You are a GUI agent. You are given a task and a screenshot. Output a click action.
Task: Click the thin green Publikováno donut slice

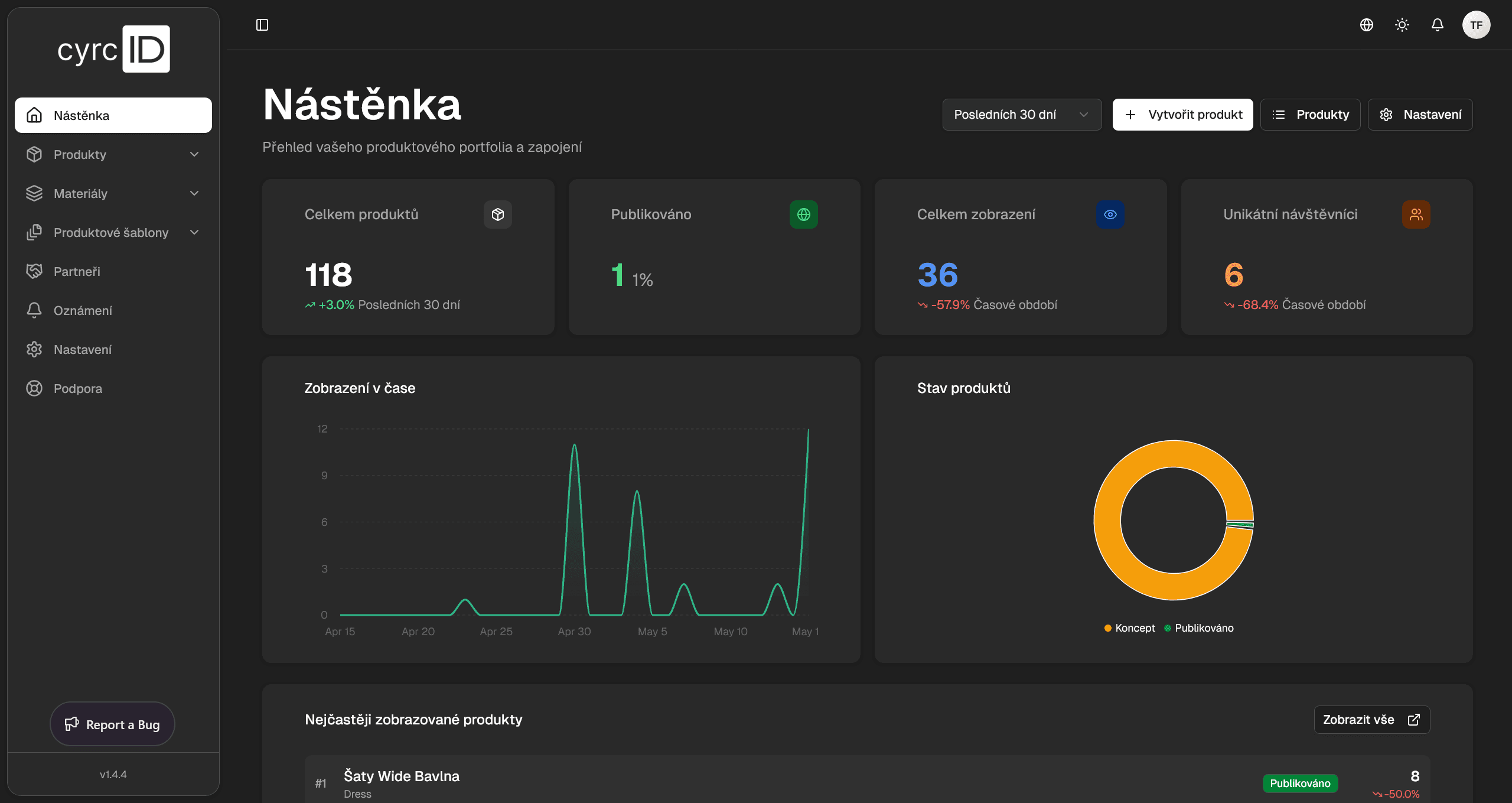click(x=1240, y=525)
